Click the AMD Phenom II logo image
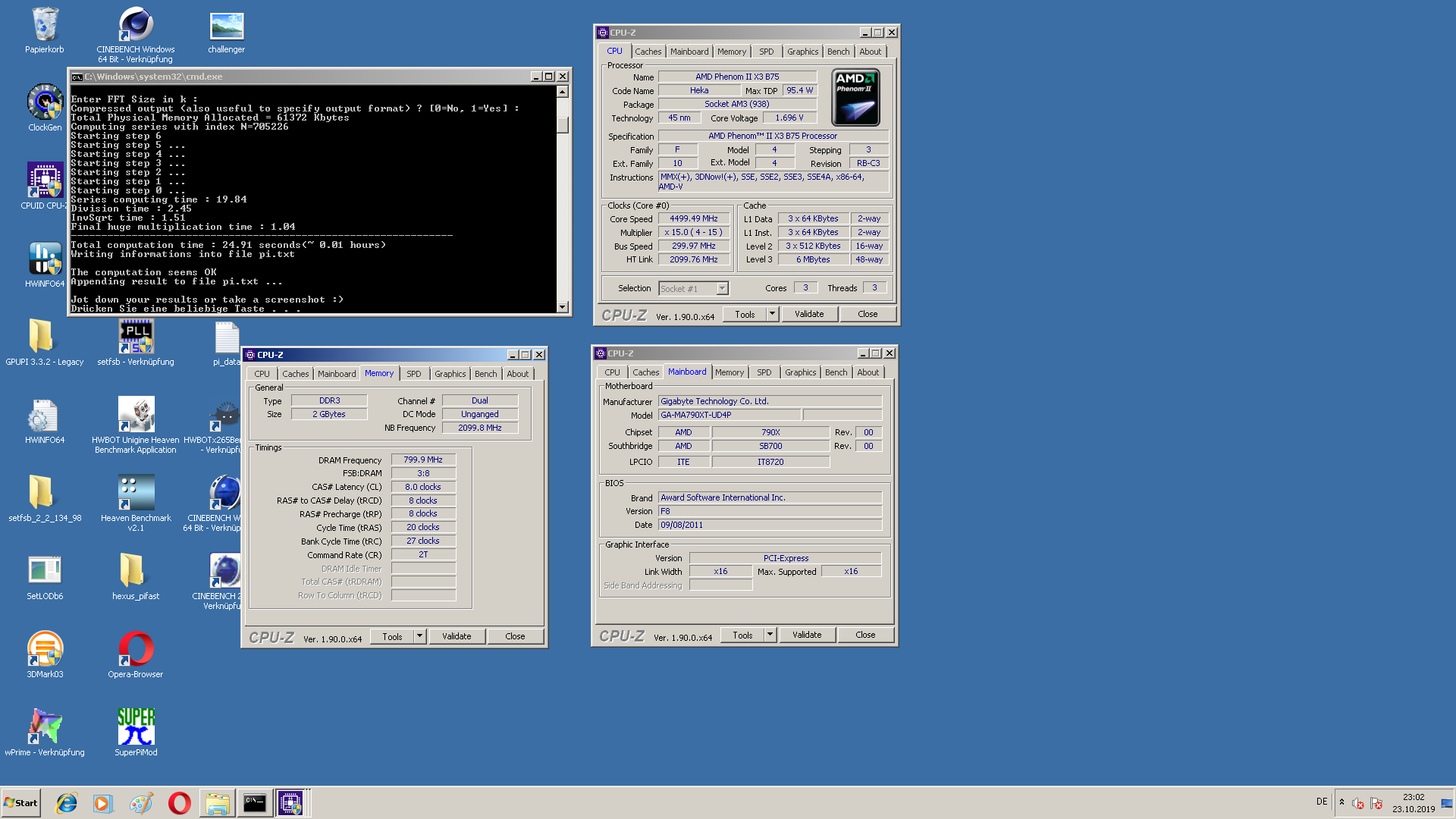This screenshot has width=1456, height=819. (x=855, y=97)
